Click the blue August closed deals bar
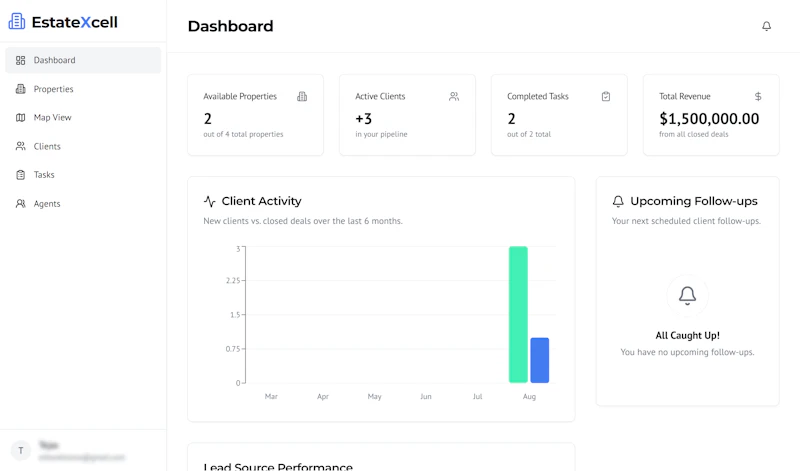 pyautogui.click(x=539, y=360)
